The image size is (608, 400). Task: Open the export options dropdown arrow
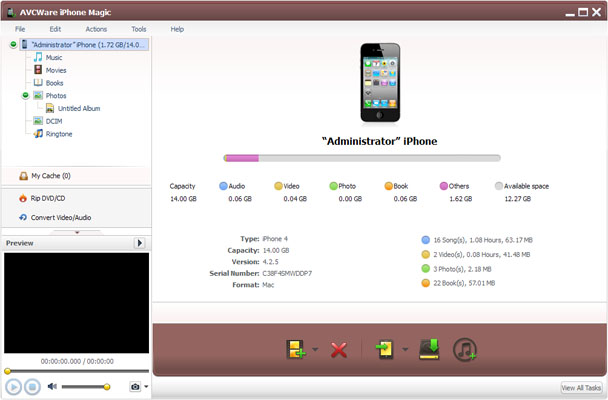pos(405,349)
